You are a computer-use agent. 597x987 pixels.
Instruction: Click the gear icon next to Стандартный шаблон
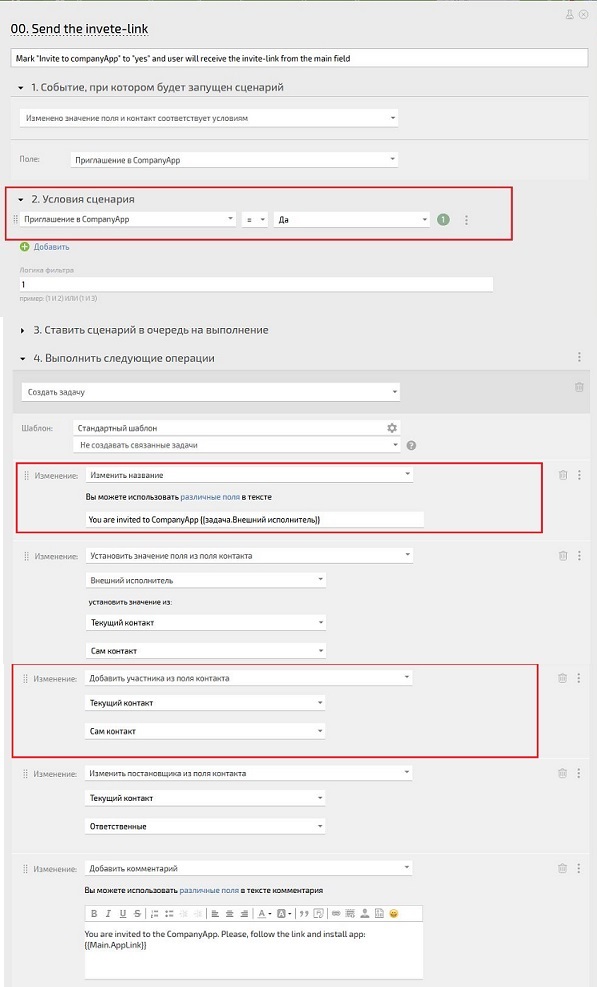click(392, 428)
